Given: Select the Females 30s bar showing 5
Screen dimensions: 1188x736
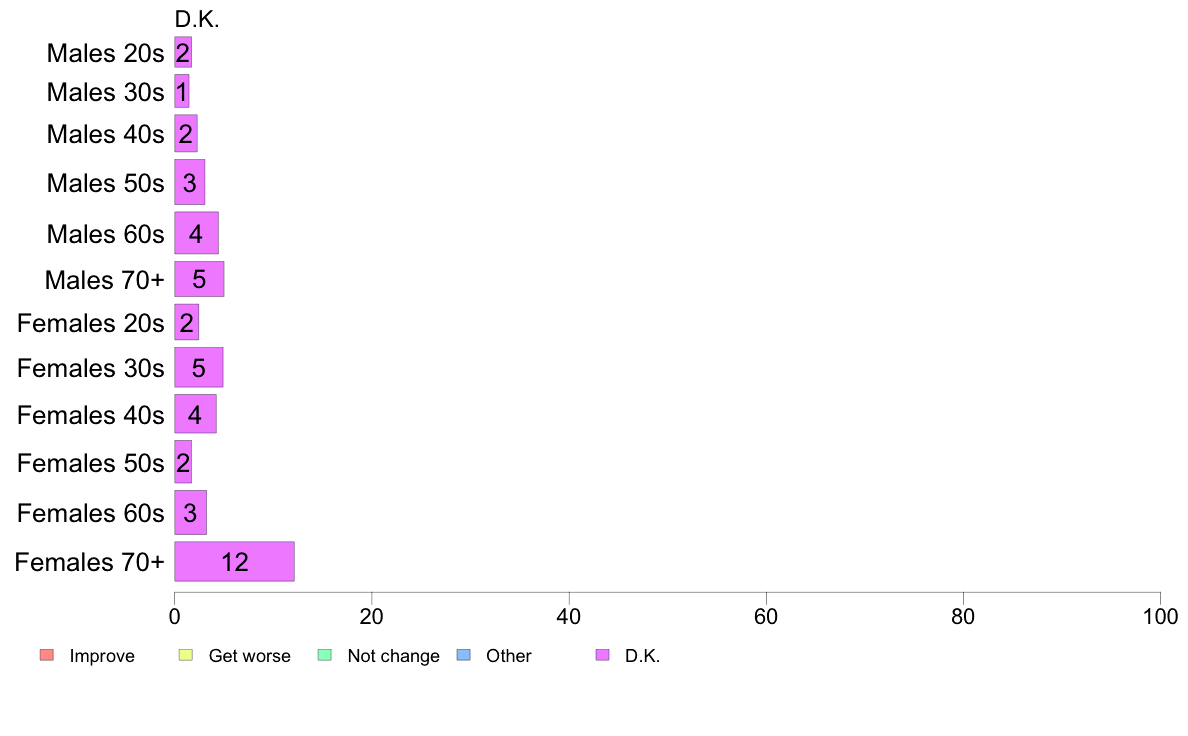Looking at the screenshot, I should 199,368.
